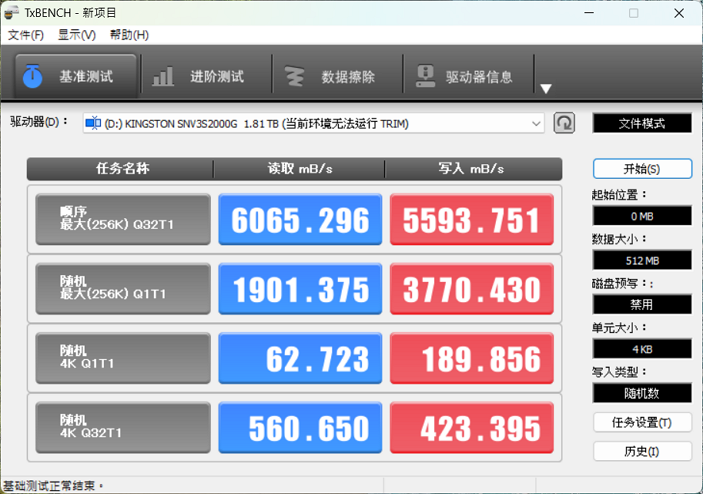Click the 顺序 最大(256K) Q32T1 task button
Screen dimensions: 703x494
[123, 219]
